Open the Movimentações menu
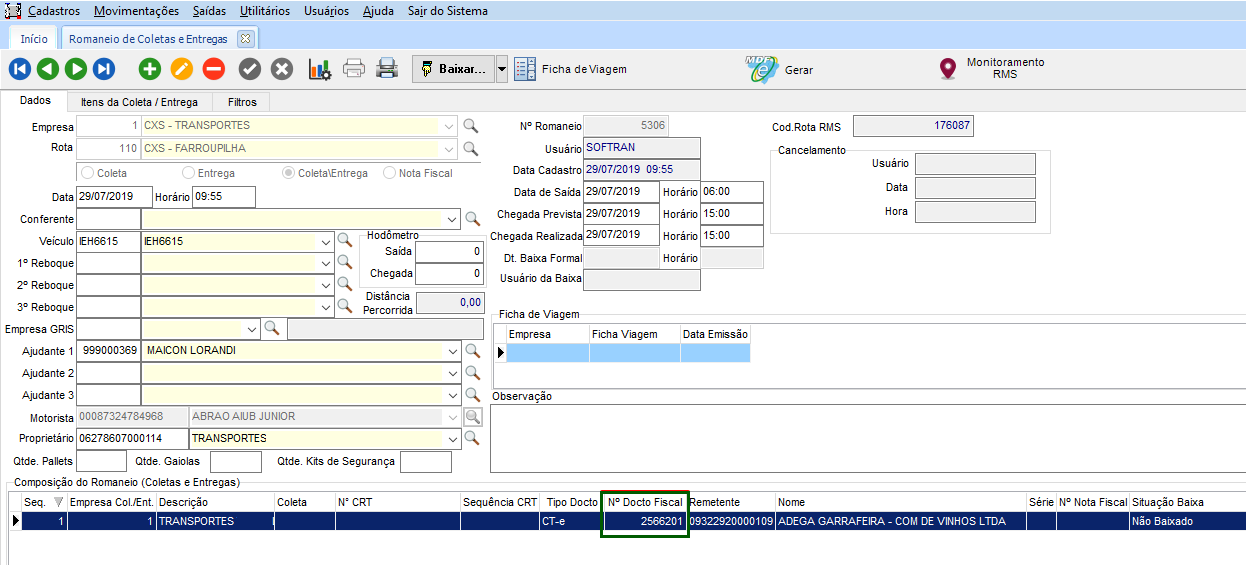 [136, 11]
